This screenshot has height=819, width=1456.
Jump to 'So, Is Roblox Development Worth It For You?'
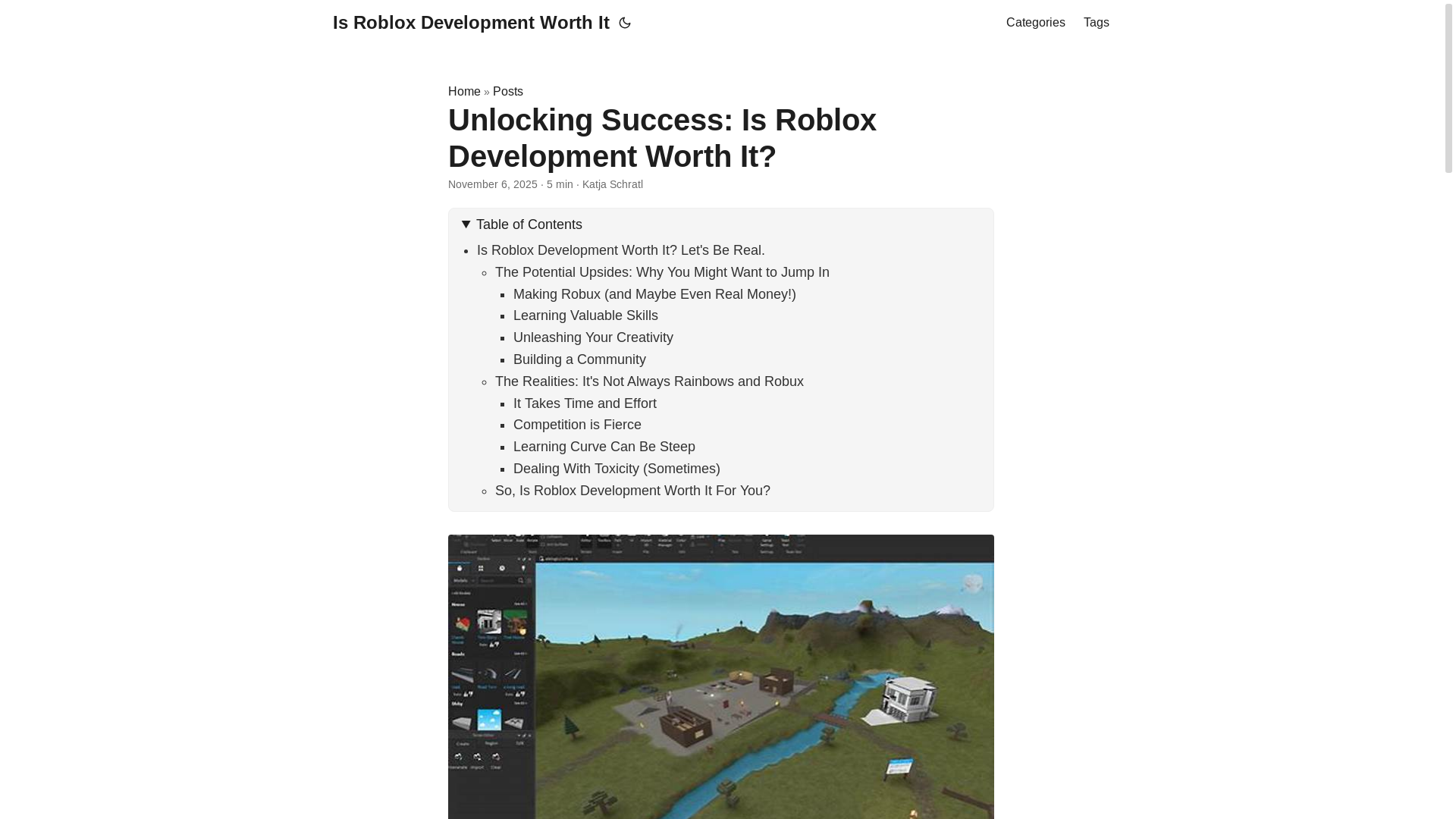coord(632,491)
